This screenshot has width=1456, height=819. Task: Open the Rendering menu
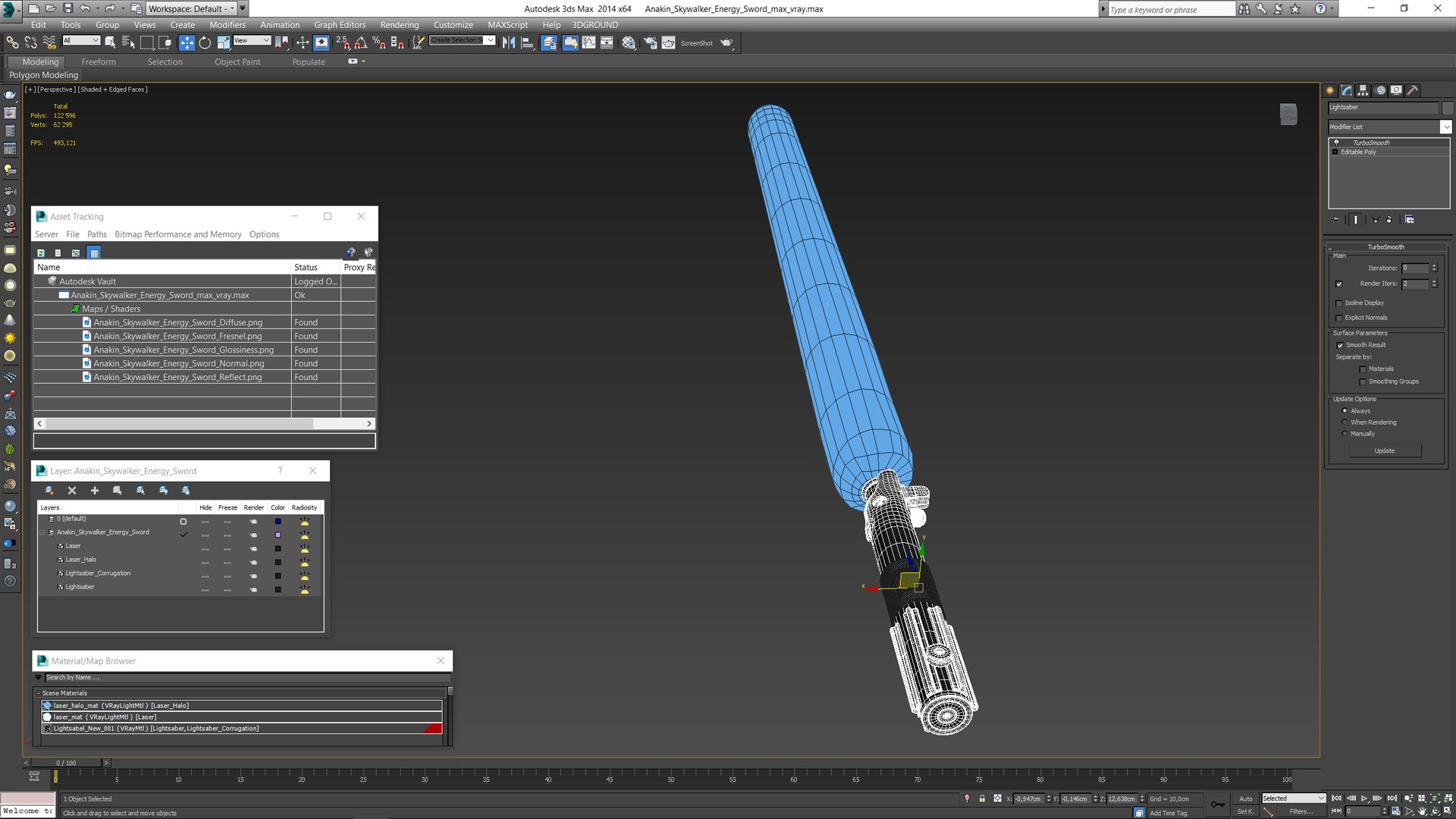[399, 25]
